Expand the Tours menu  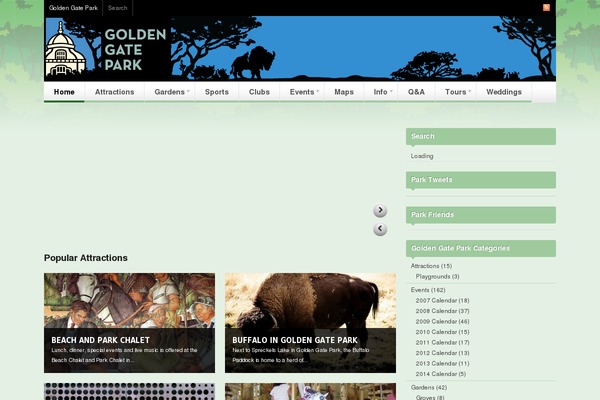pos(456,92)
